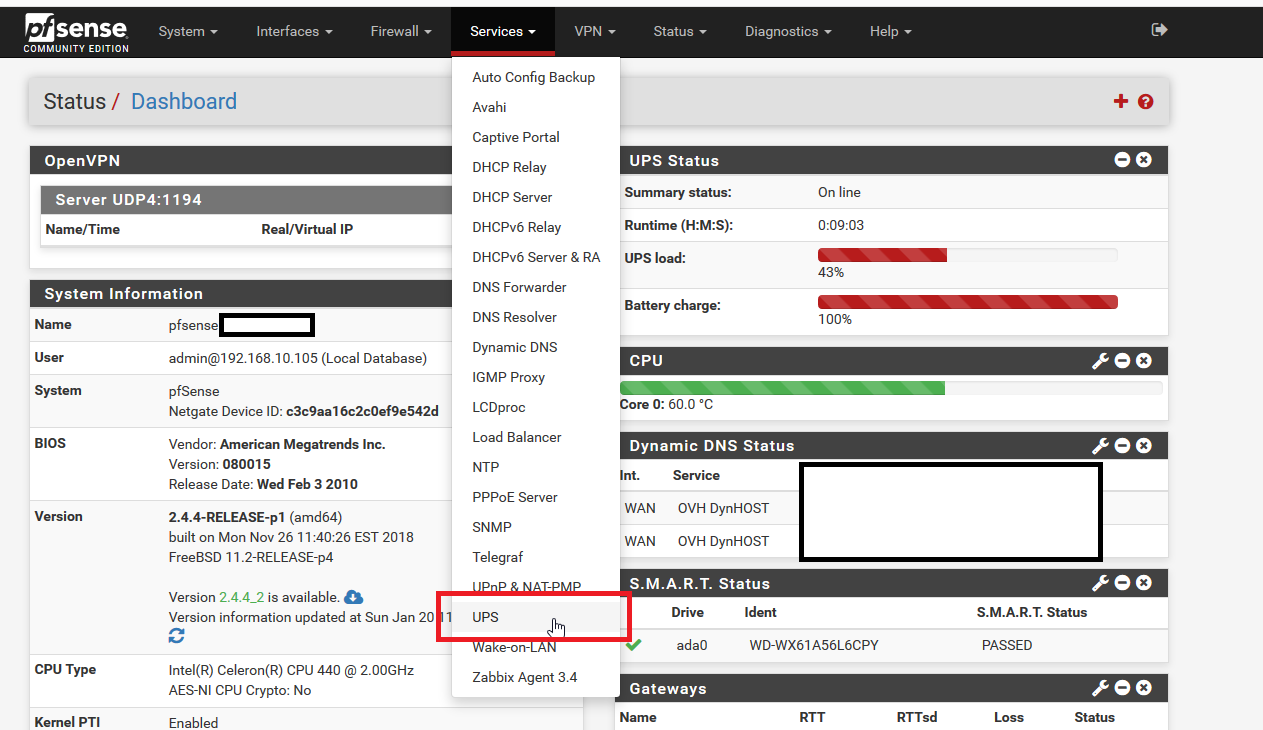Select IGMP Proxy entry

(536, 377)
